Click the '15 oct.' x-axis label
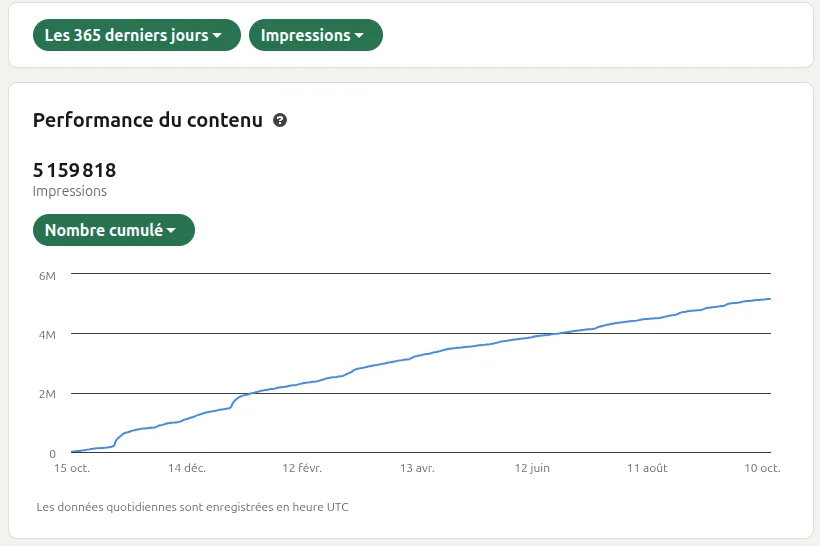The width and height of the screenshot is (820, 546). click(72, 468)
